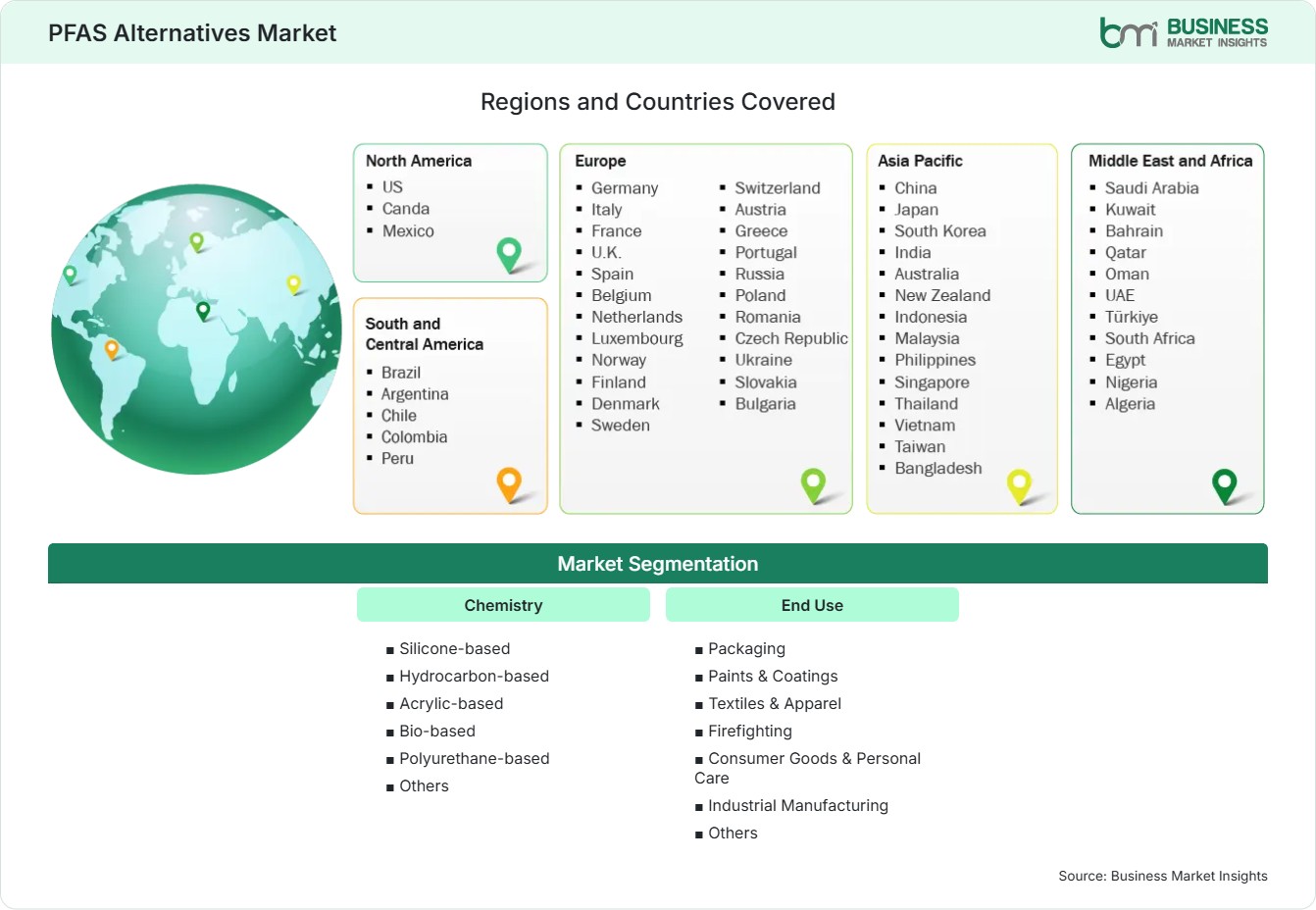
Task: Click the light green pin in Europe card
Action: [x=813, y=484]
